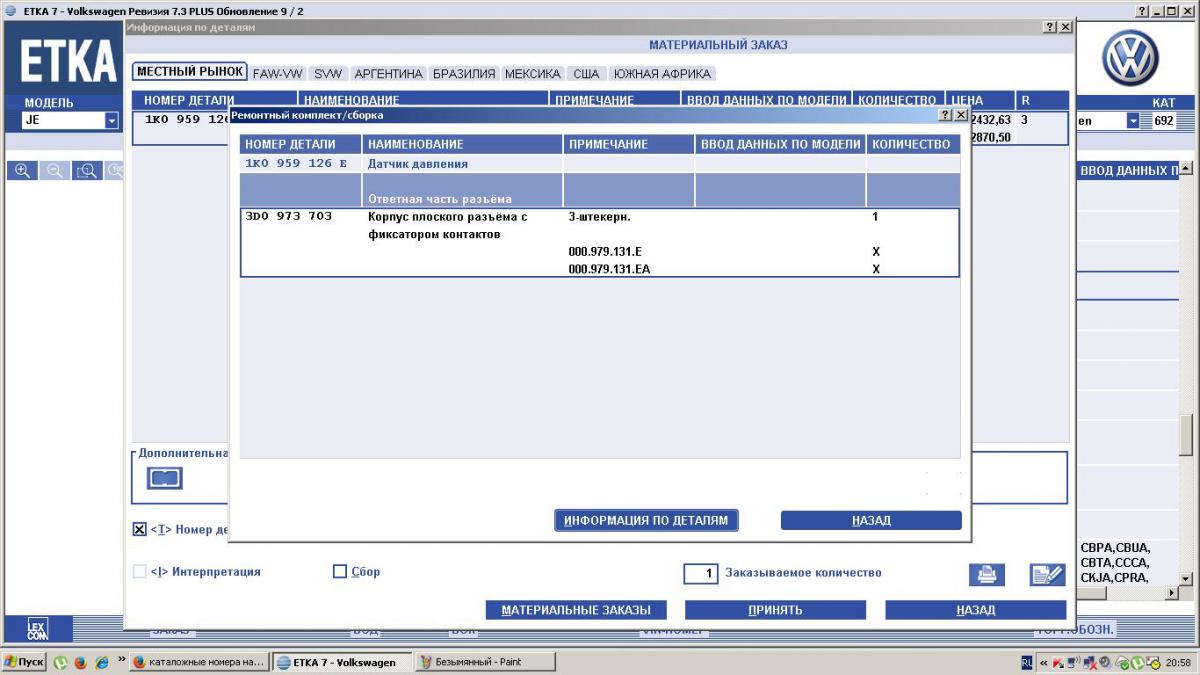
Task: Click the engine codes text 'CBPA,CBUA,'
Action: 1116,548
